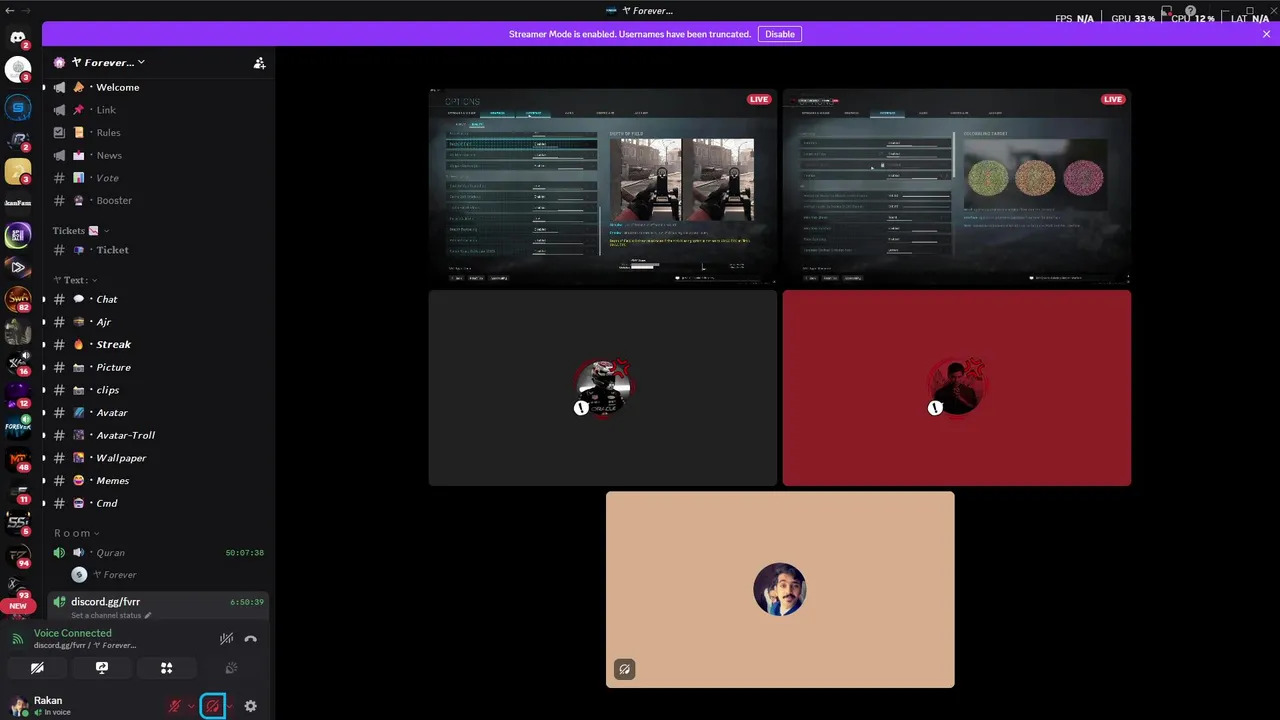Click Voice Connected status text
Image resolution: width=1280 pixels, height=720 pixels.
pos(73,633)
